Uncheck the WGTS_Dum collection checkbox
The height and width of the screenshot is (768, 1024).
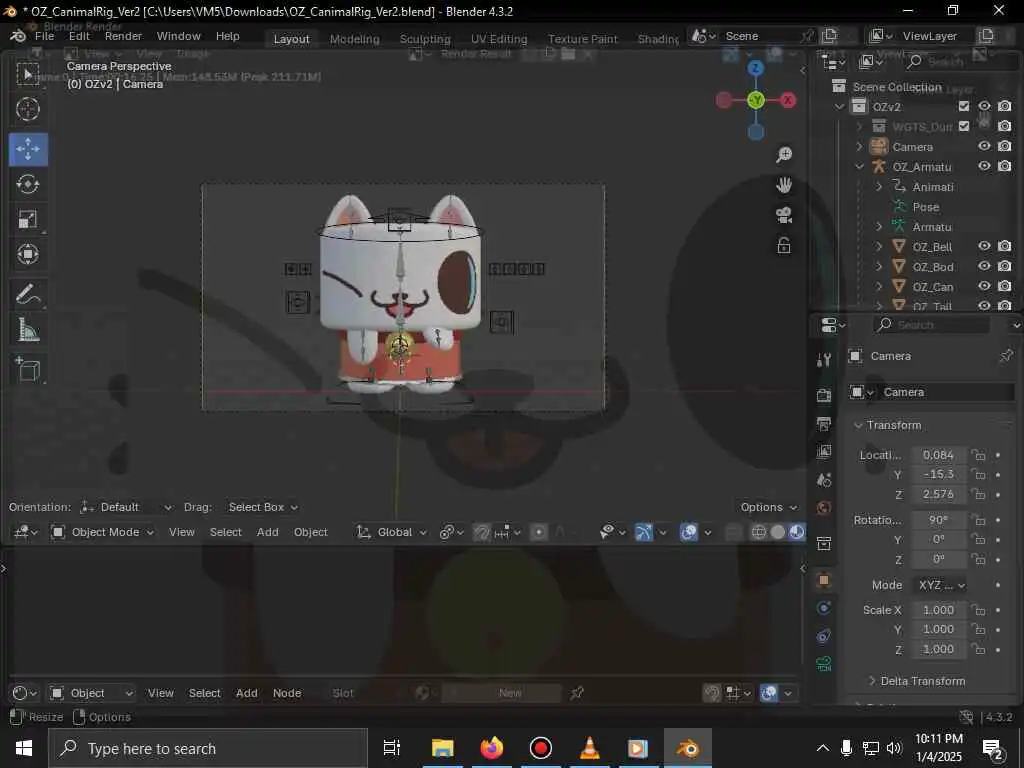pos(964,126)
